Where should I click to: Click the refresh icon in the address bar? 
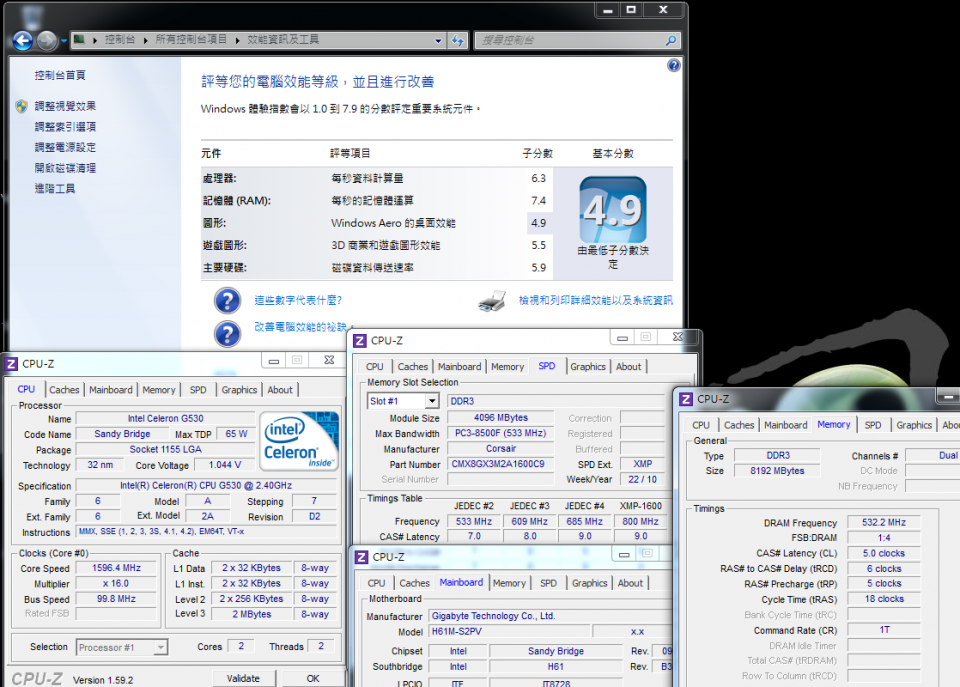click(458, 40)
